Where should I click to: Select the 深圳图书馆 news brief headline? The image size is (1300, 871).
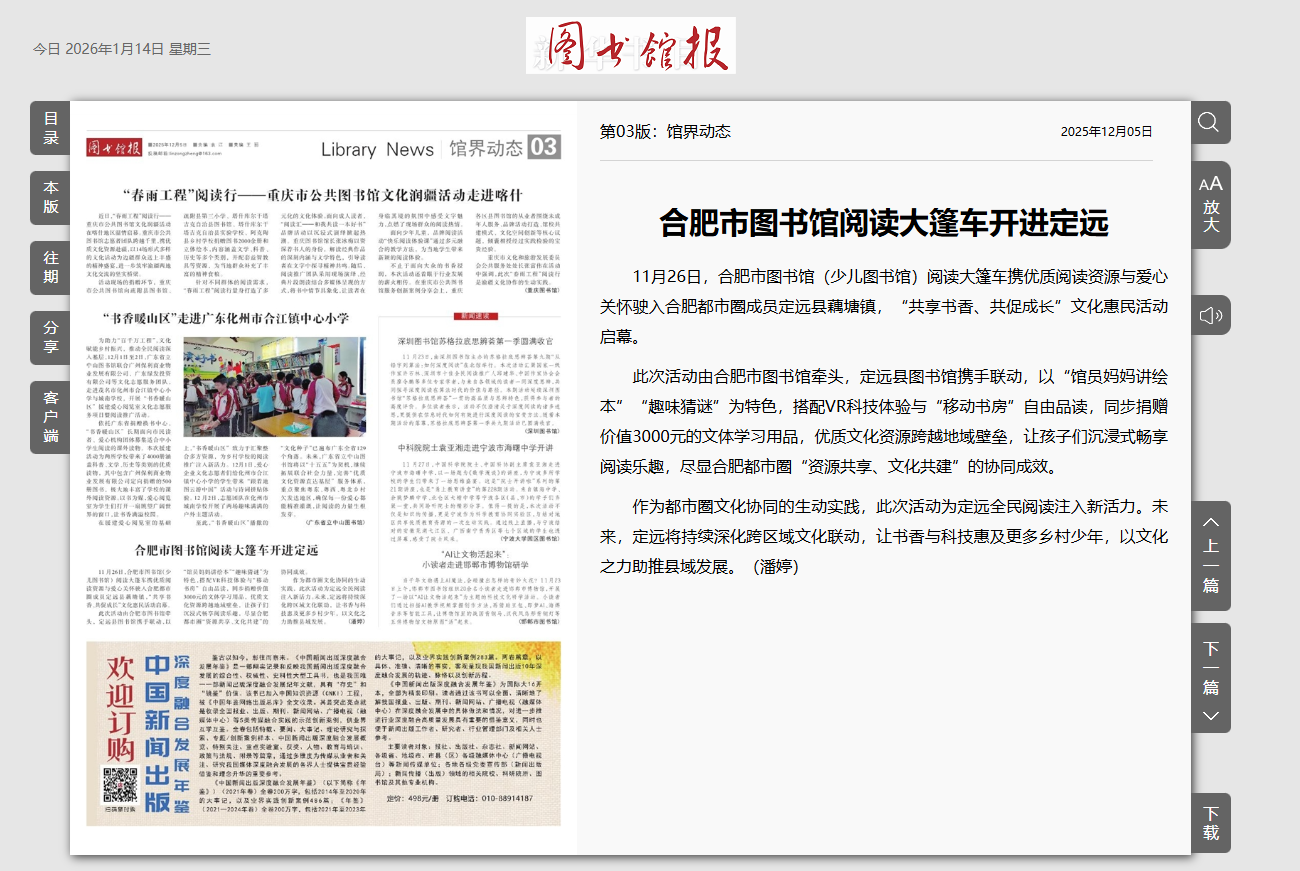(x=469, y=338)
